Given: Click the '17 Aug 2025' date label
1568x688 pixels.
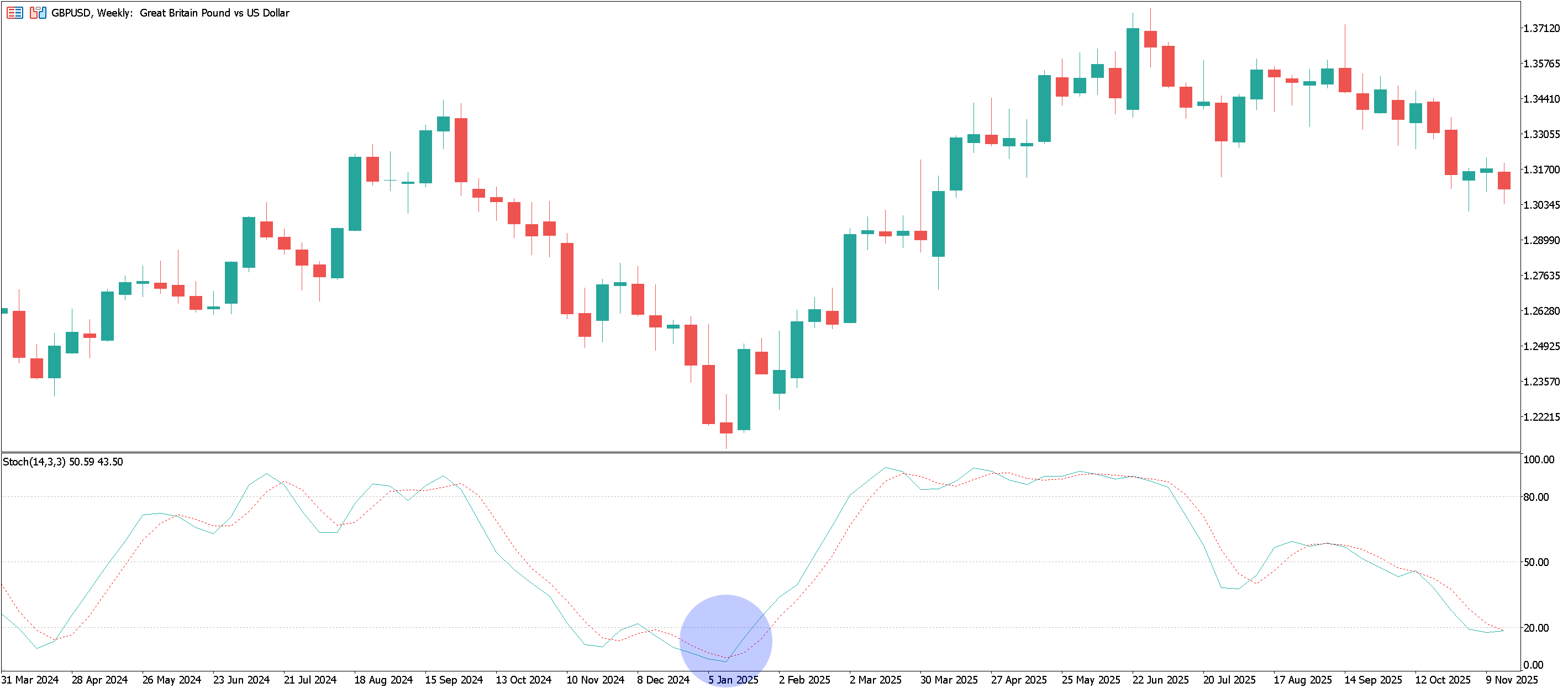Looking at the screenshot, I should click(x=1303, y=680).
